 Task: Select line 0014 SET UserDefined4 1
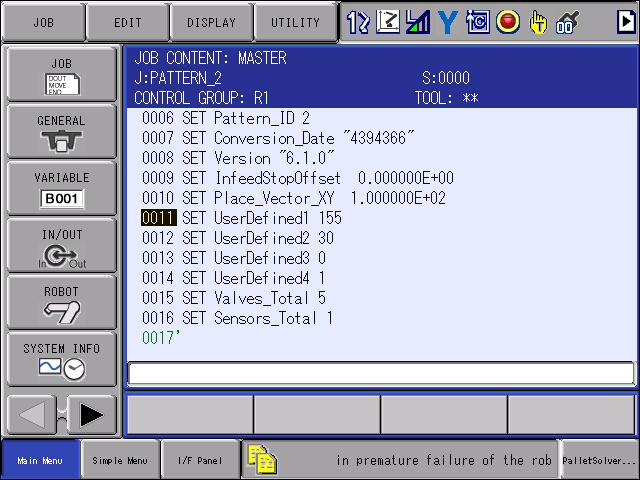tap(233, 278)
